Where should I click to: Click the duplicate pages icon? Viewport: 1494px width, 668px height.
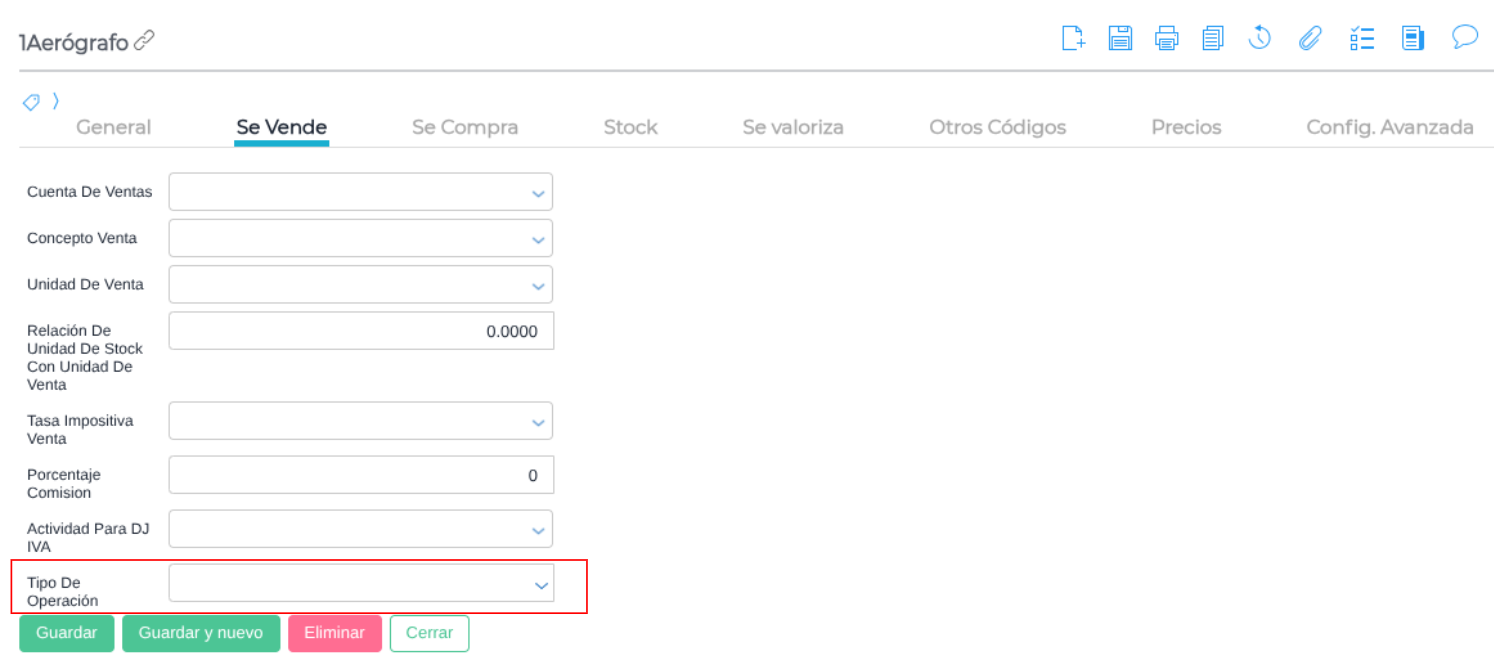coord(1213,39)
